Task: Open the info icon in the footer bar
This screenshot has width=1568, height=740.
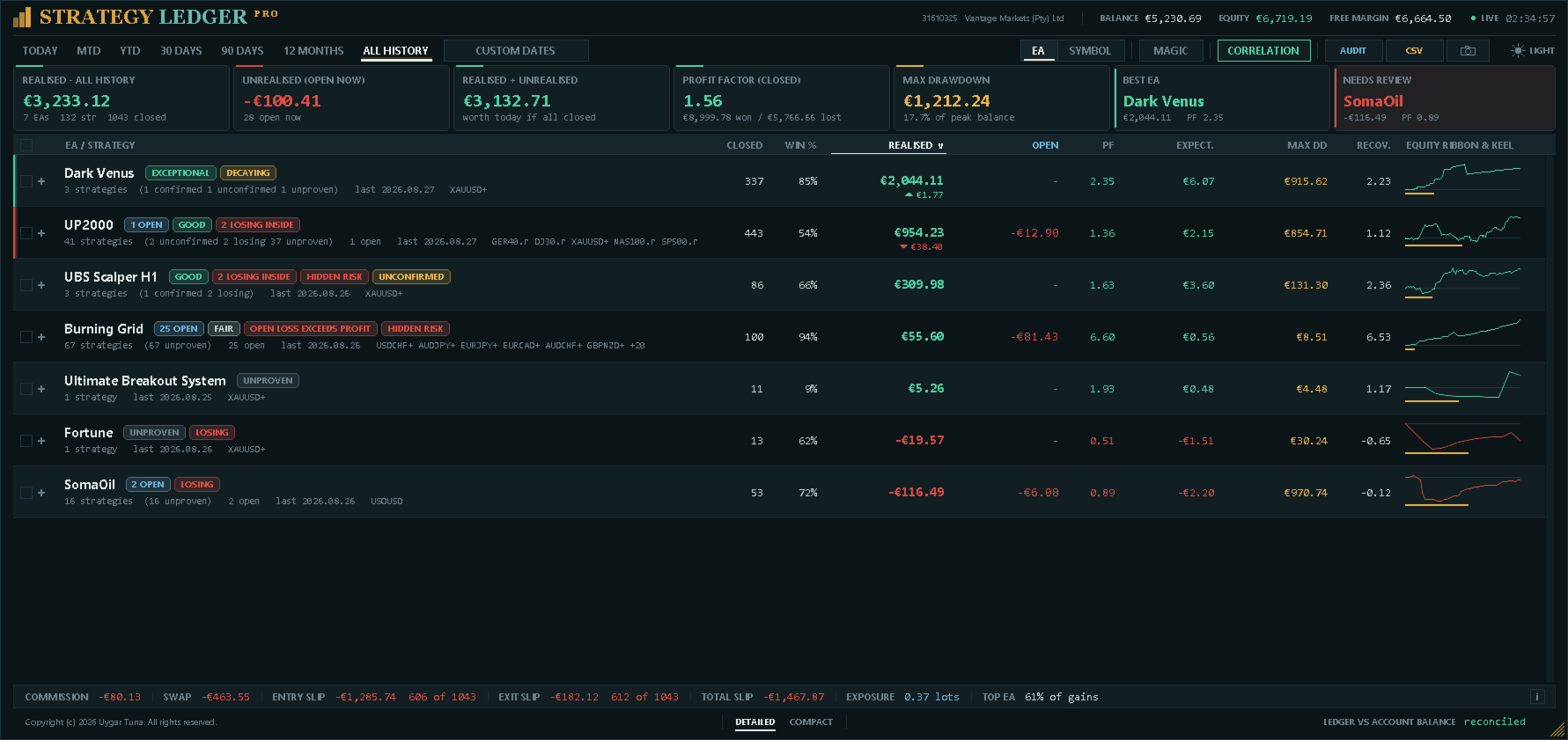Action: [x=1537, y=697]
